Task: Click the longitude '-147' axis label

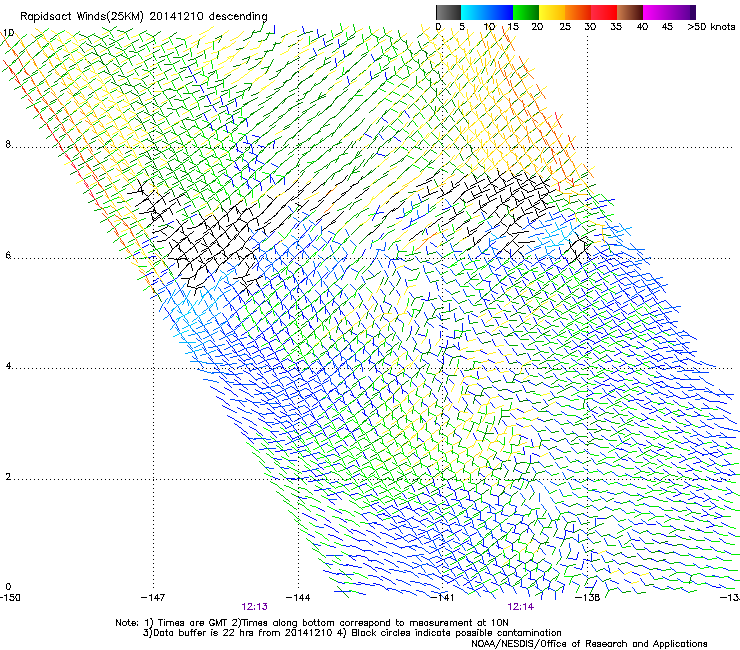Action: (153, 598)
